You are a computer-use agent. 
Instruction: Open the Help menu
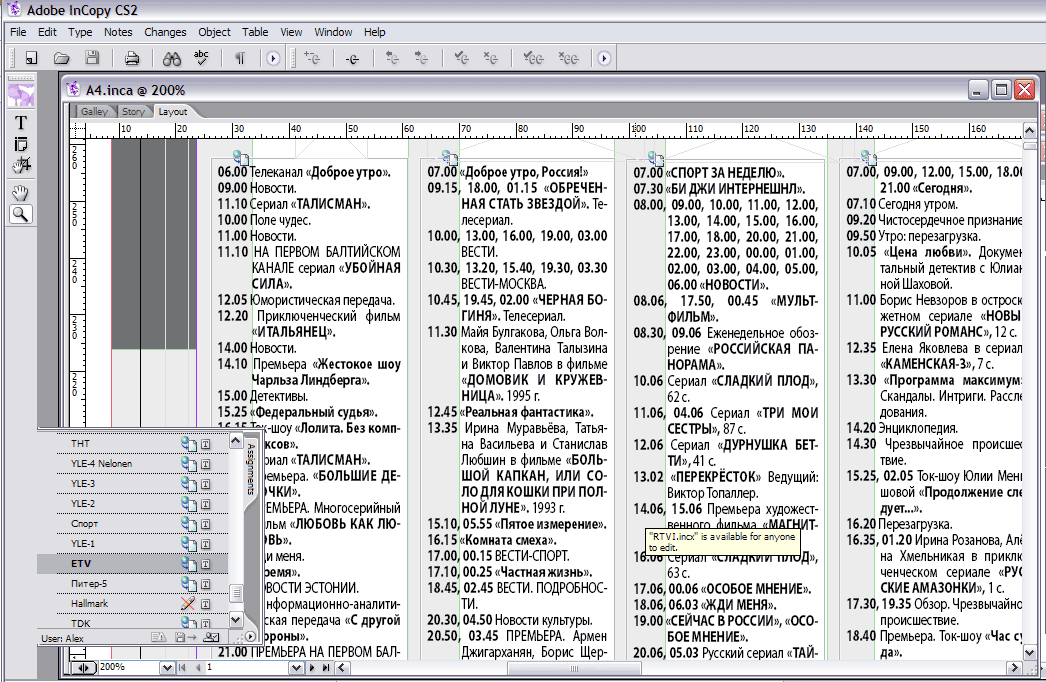click(x=374, y=32)
